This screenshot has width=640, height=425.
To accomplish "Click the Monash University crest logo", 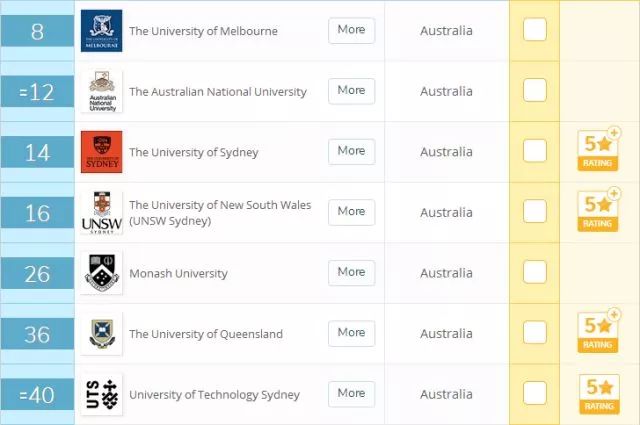I will tap(101, 273).
